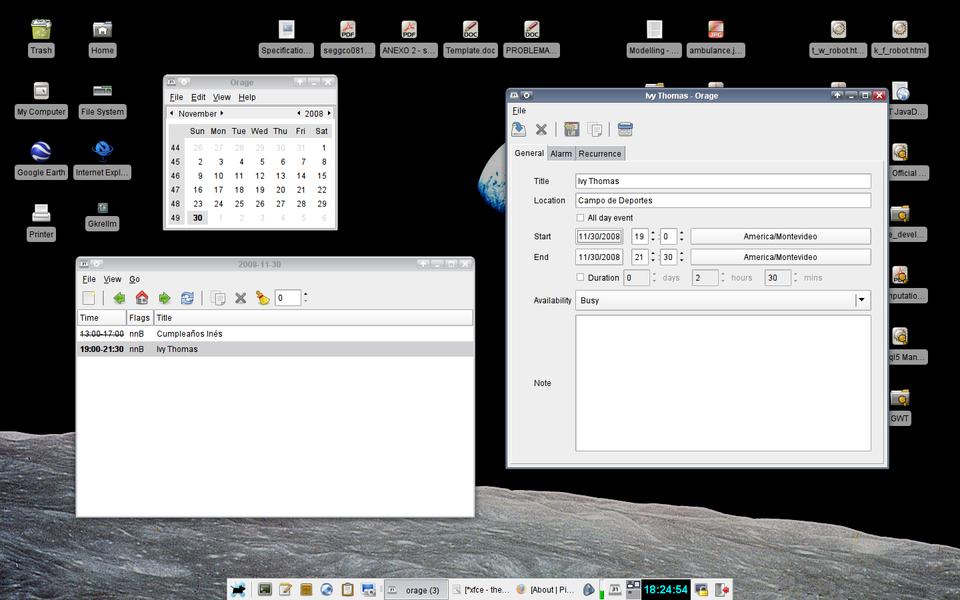Screen dimensions: 960x600
Task: Click the red home icon for today
Action: point(142,298)
